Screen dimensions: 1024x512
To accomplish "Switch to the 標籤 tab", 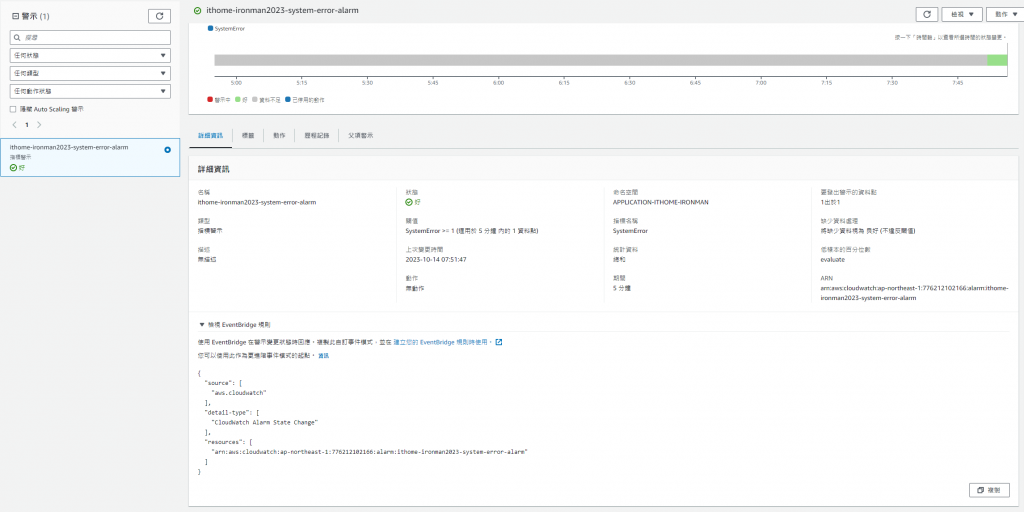I will click(248, 135).
